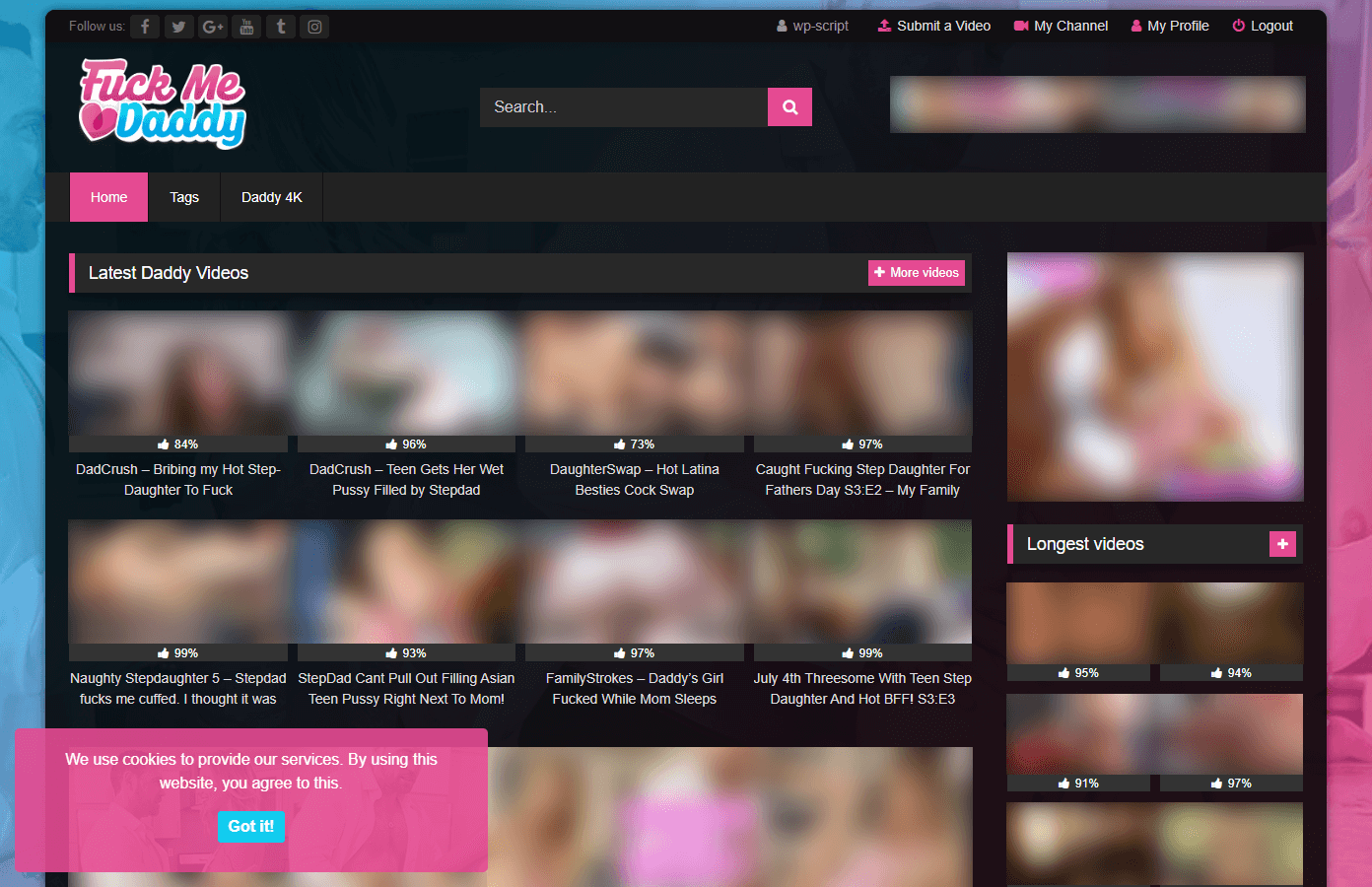Open the Daddy 4K tab
This screenshot has height=887, width=1372.
[x=272, y=197]
